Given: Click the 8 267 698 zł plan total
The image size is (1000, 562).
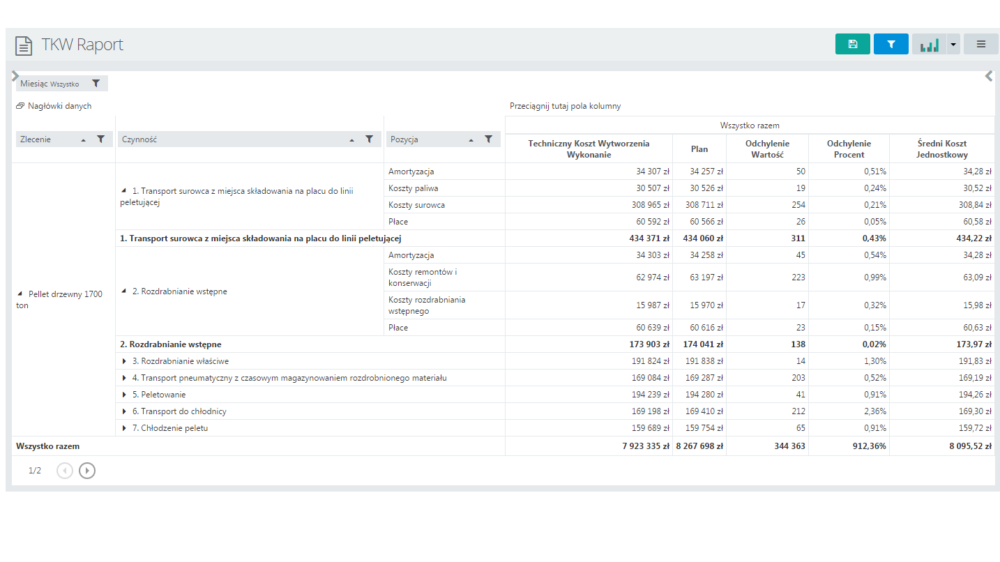Looking at the screenshot, I should point(700,446).
